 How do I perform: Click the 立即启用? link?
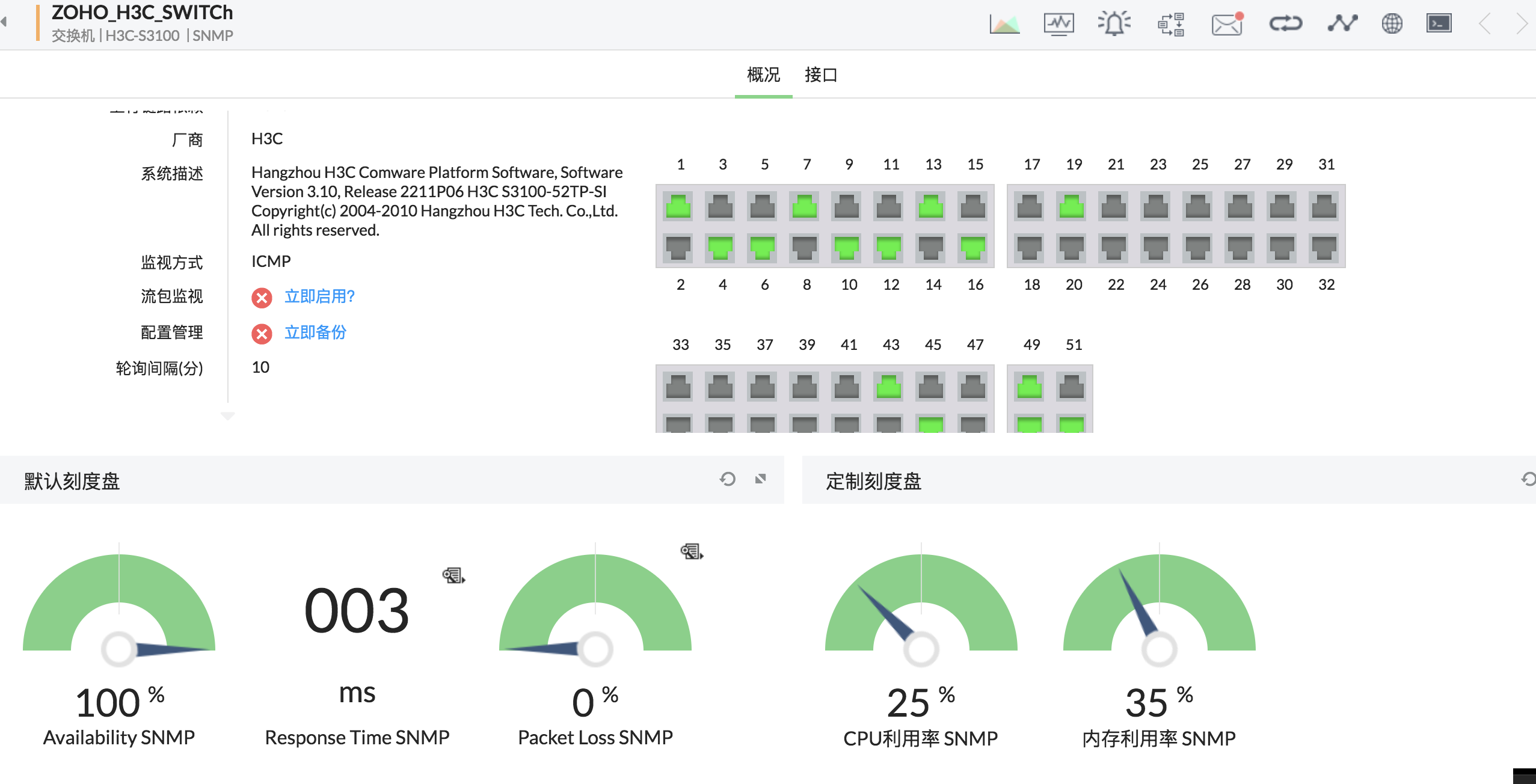point(319,296)
